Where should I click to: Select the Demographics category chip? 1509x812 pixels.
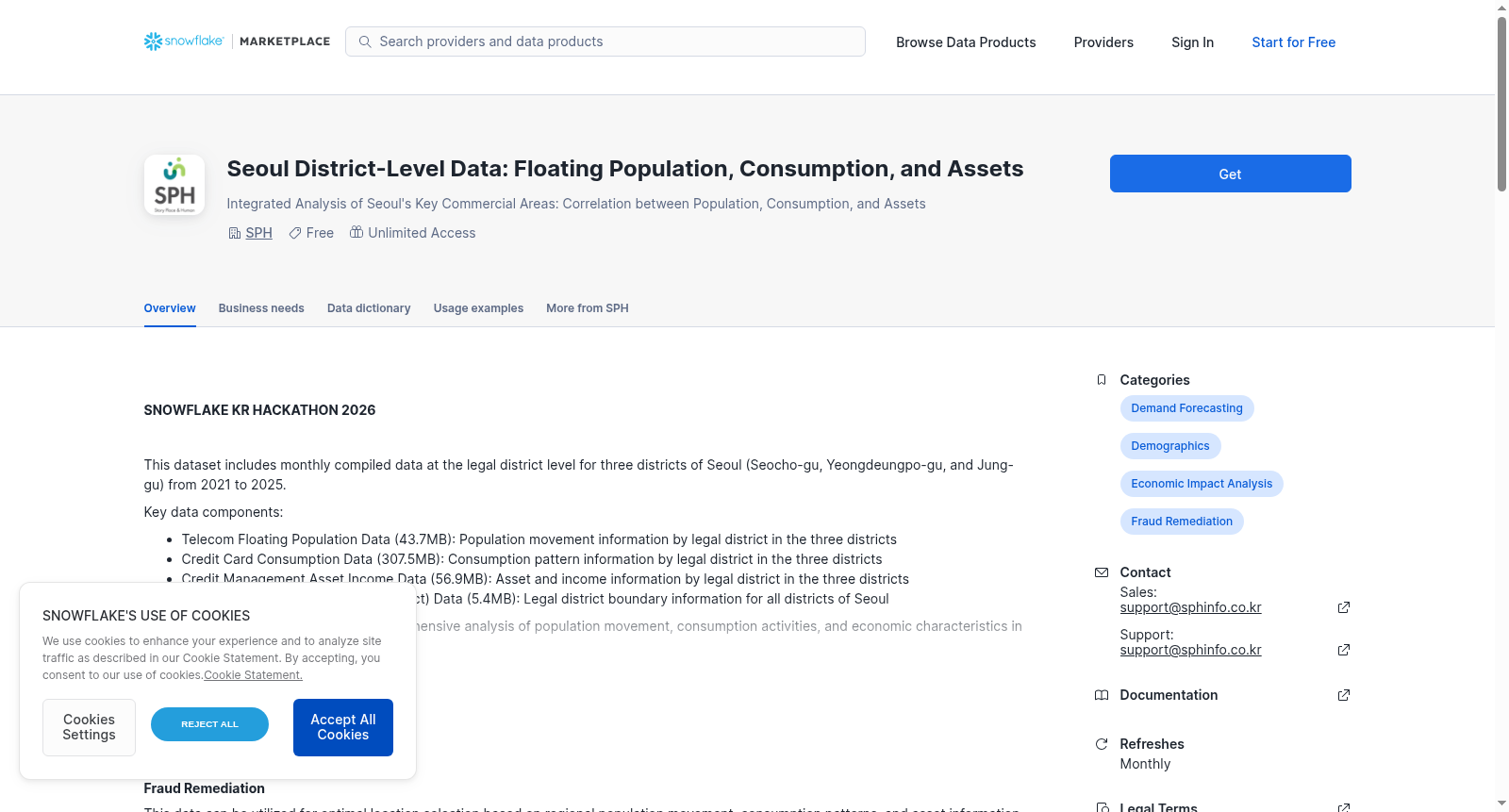(x=1170, y=446)
